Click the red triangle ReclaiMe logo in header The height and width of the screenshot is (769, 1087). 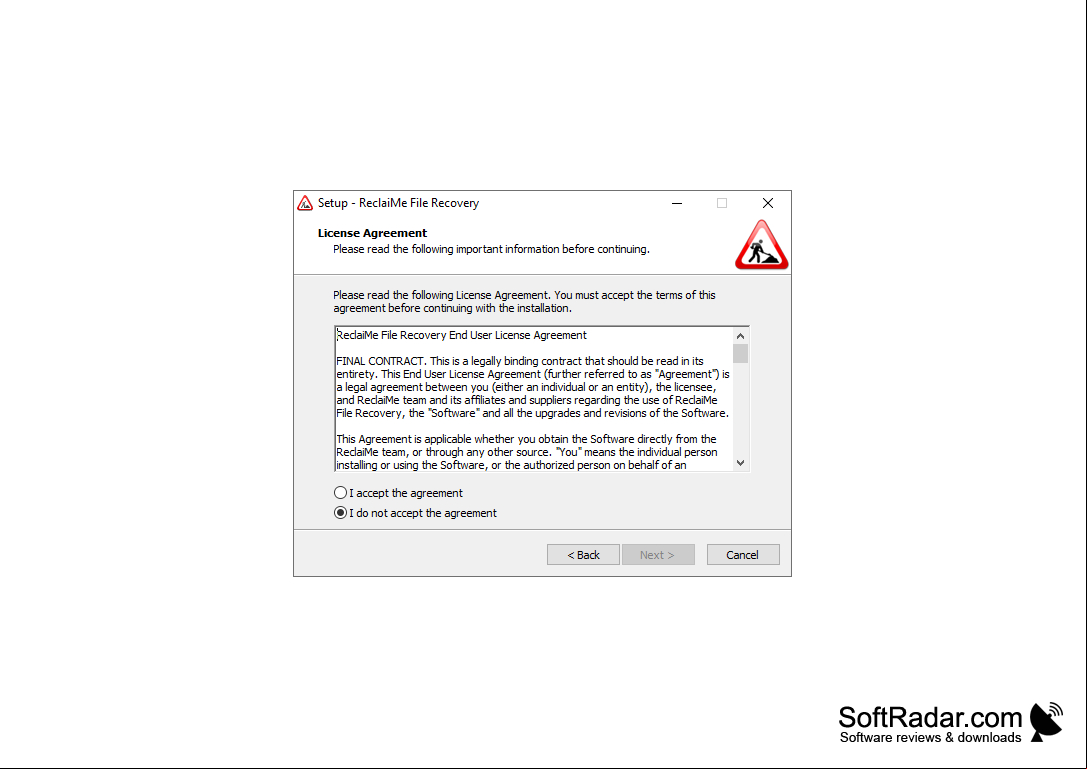761,245
